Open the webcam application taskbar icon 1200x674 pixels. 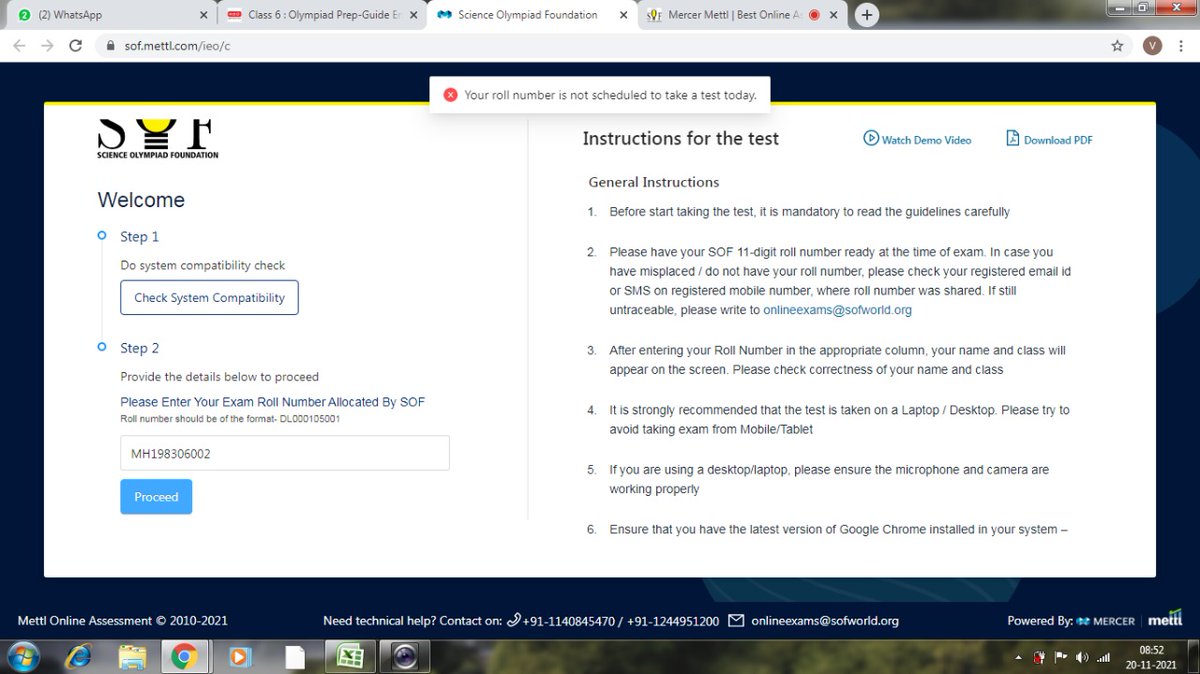tap(405, 657)
